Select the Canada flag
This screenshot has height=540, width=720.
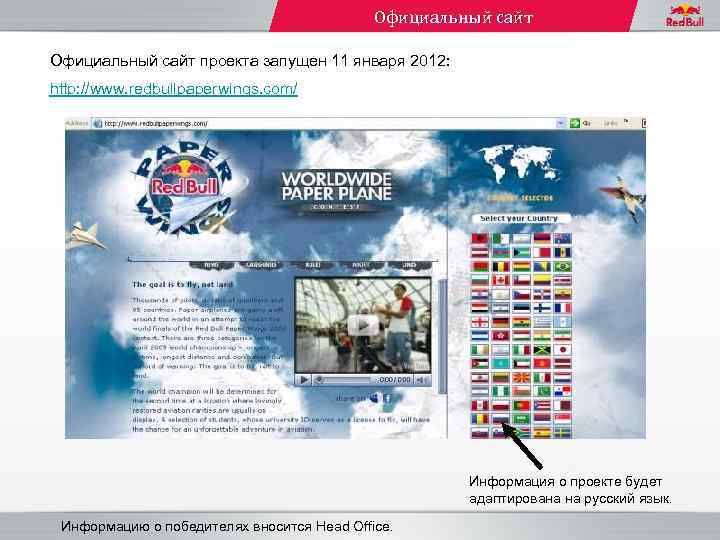[x=501, y=280]
